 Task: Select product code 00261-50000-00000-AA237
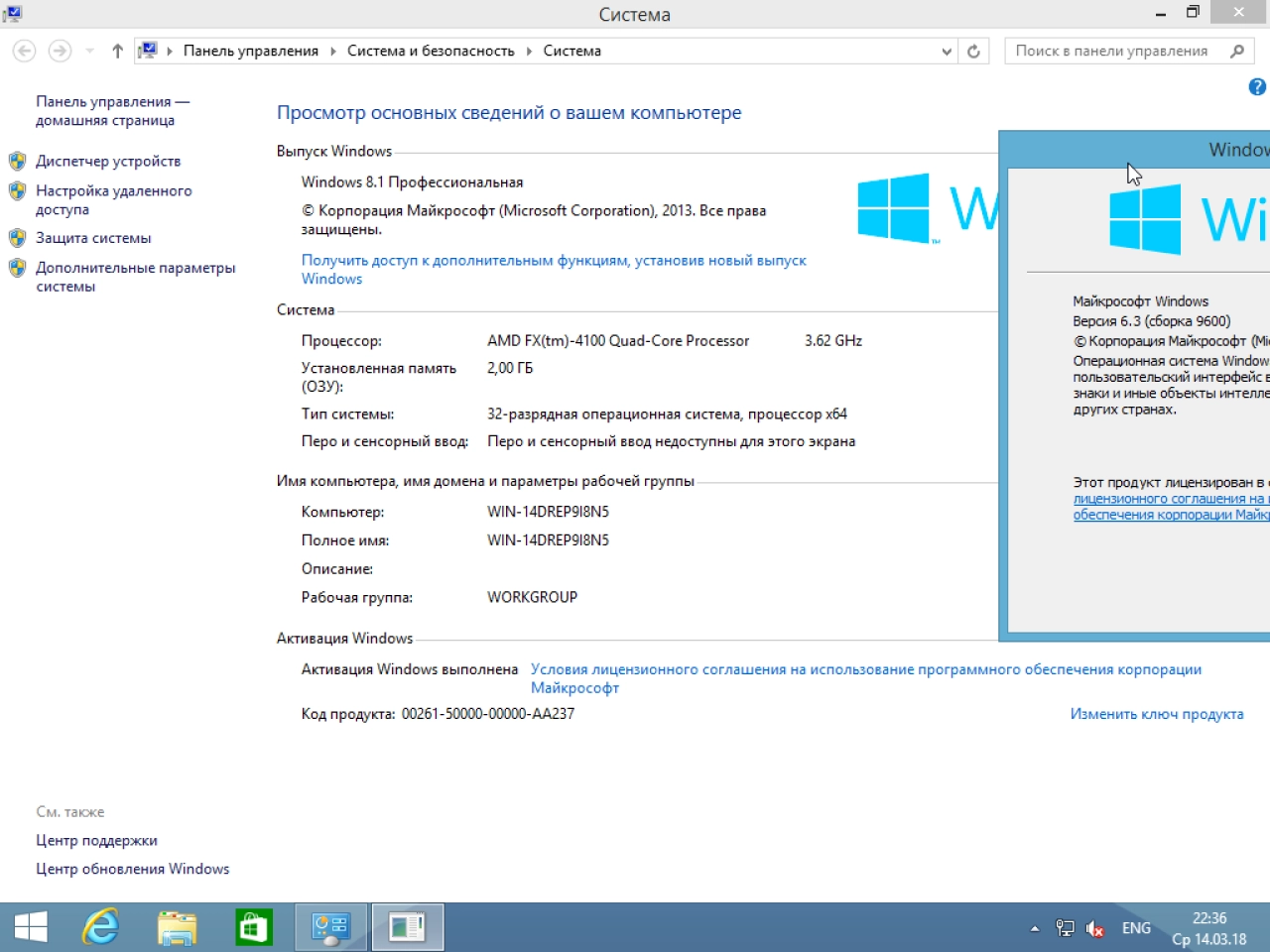click(x=488, y=714)
